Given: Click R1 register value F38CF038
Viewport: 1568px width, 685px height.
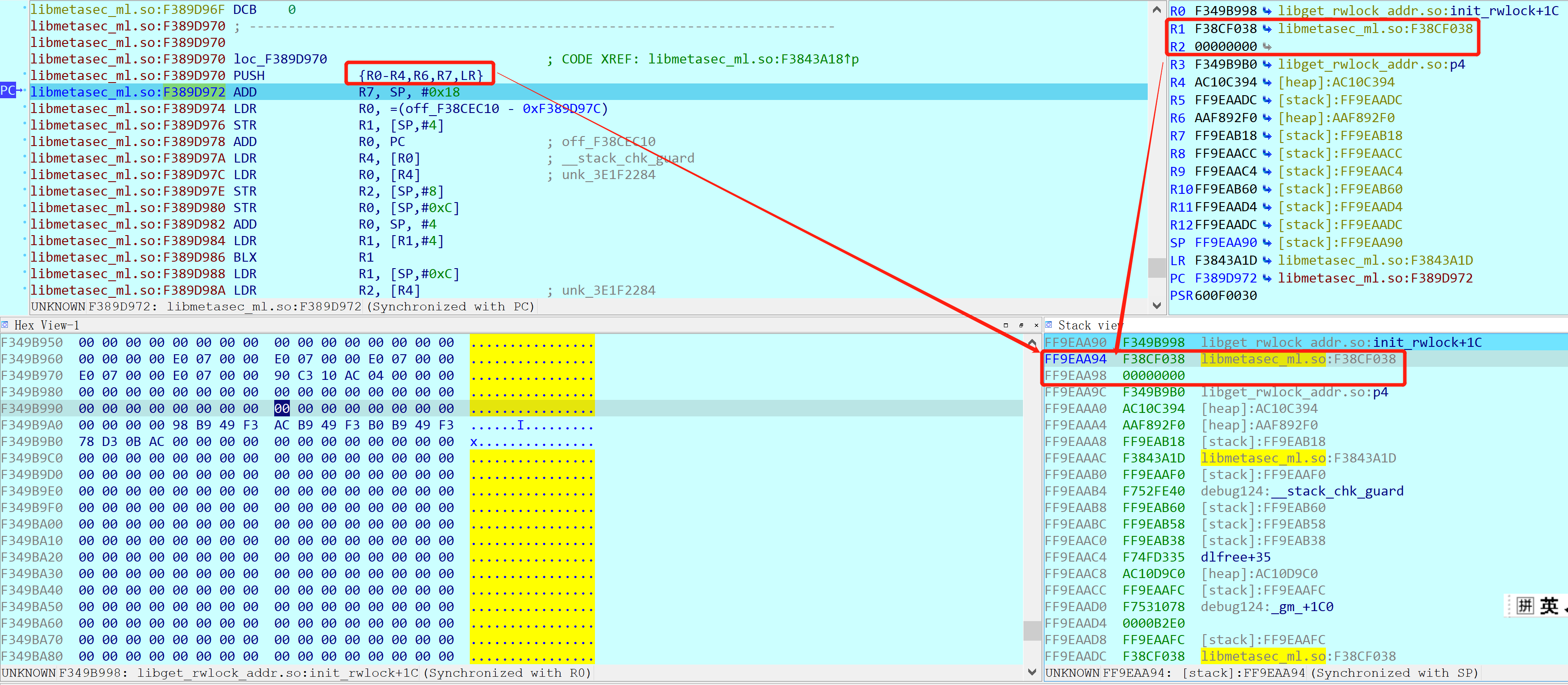Looking at the screenshot, I should (x=1225, y=29).
